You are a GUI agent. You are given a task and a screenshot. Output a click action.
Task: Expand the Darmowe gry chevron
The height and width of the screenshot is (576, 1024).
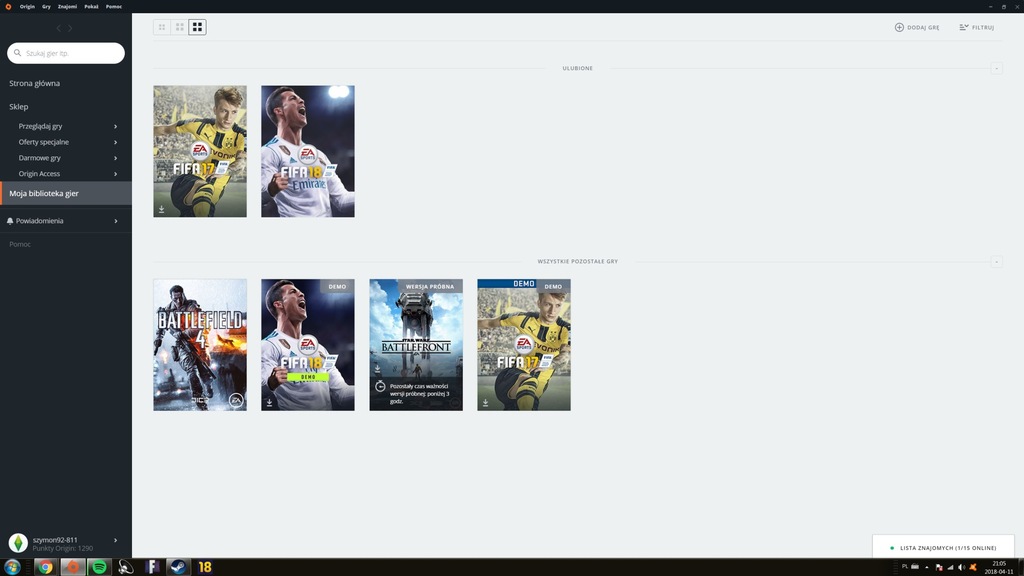[x=116, y=158]
